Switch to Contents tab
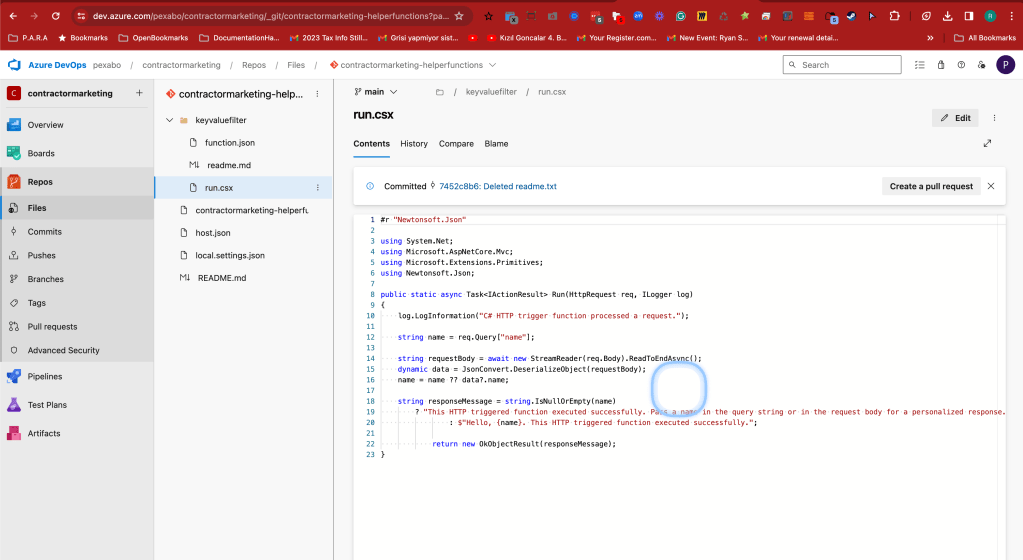Image resolution: width=1023 pixels, height=560 pixels. [371, 144]
